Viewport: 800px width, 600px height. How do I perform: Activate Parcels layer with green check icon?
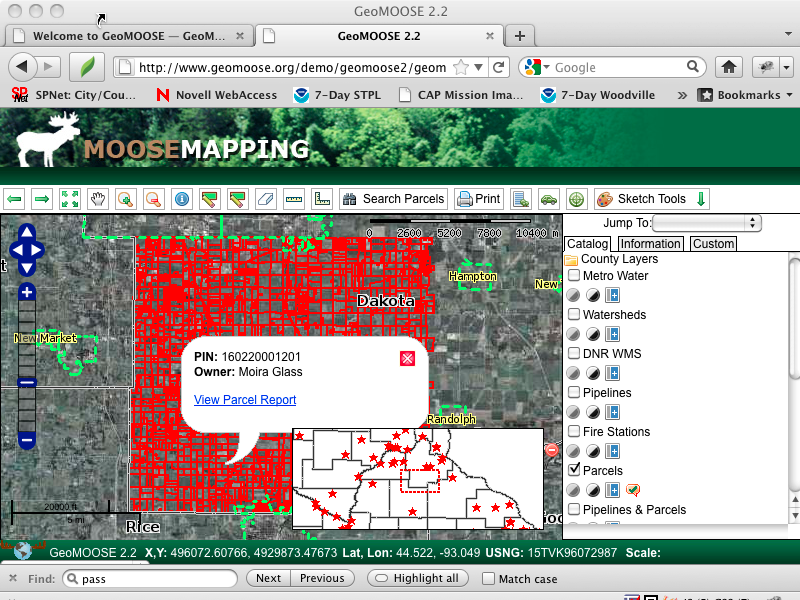click(x=633, y=490)
